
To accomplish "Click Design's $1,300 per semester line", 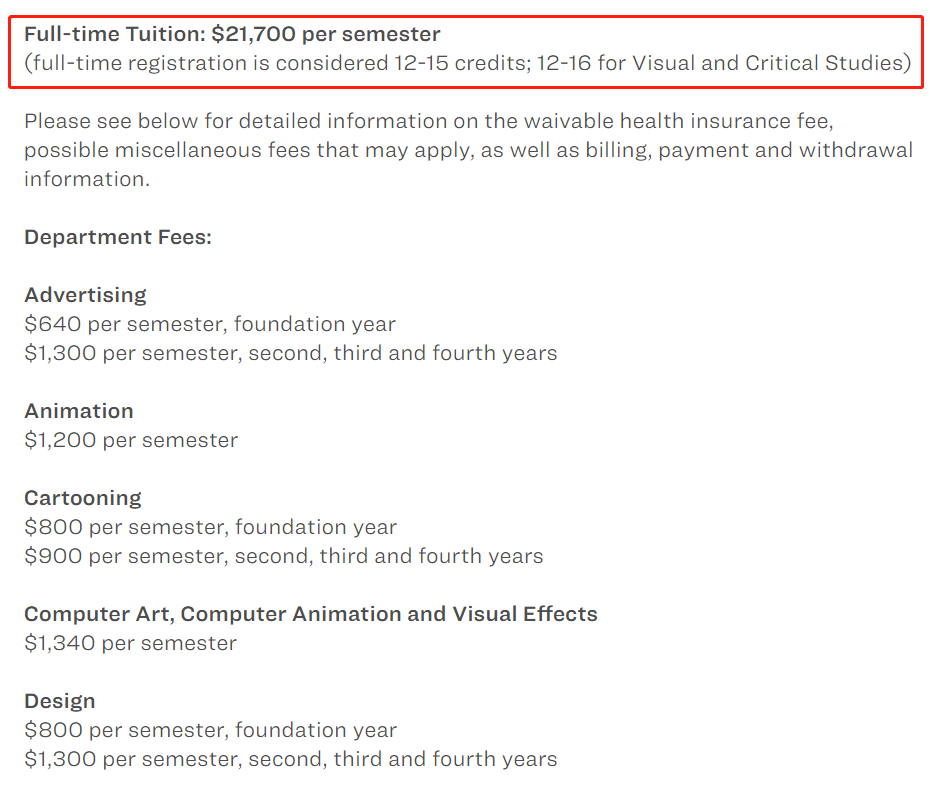I will coord(290,759).
